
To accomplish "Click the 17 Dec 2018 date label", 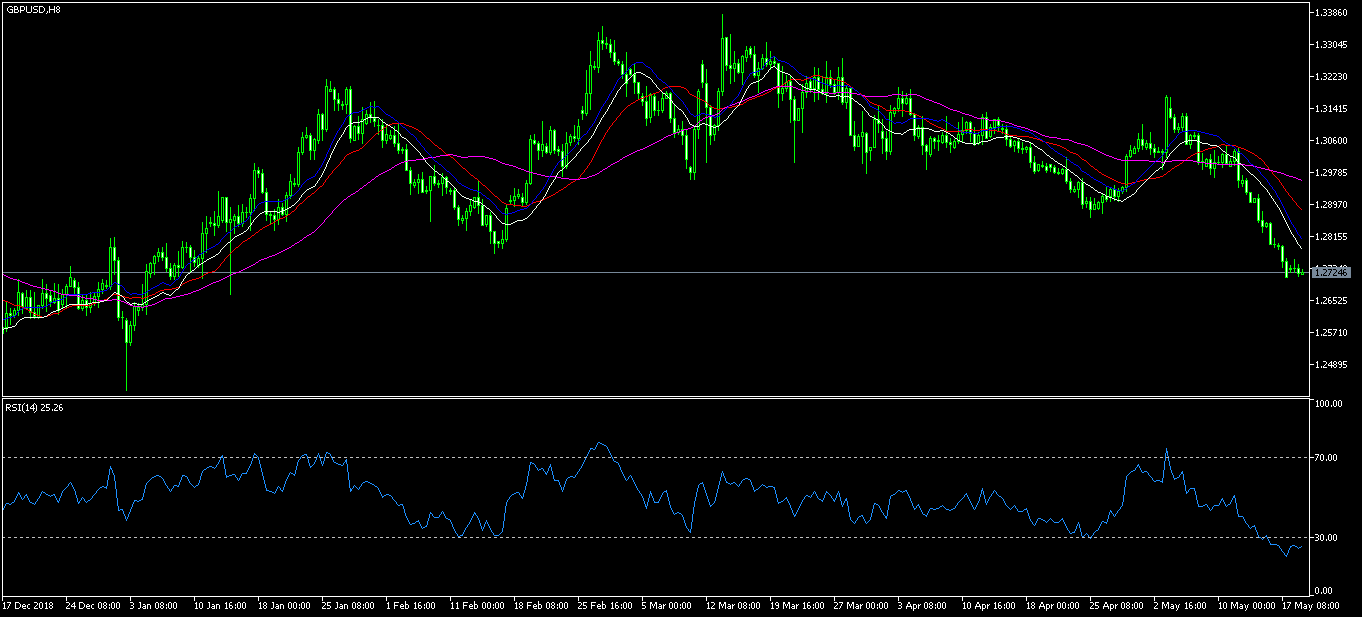I will coord(28,606).
